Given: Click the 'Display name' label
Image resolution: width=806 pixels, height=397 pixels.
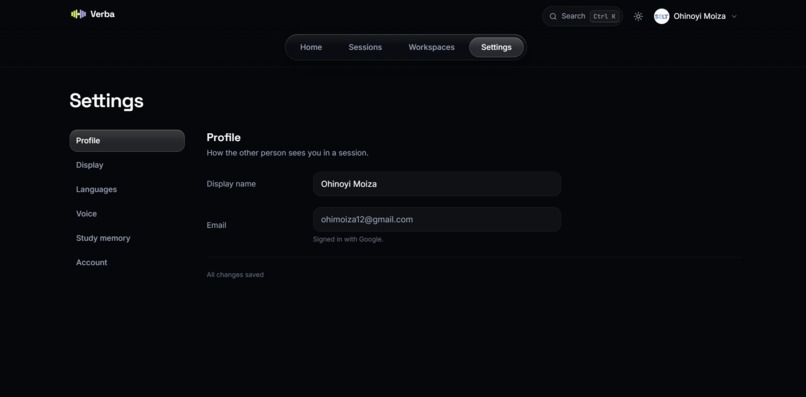Looking at the screenshot, I should coord(231,184).
